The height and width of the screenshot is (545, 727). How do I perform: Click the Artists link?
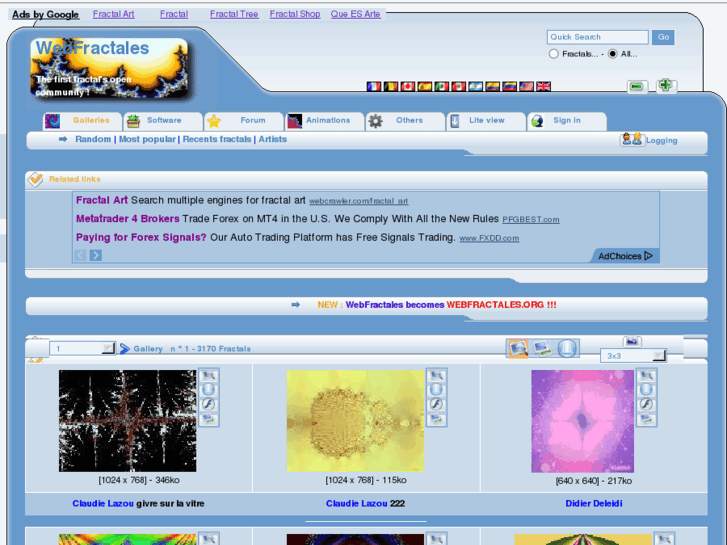(x=273, y=139)
